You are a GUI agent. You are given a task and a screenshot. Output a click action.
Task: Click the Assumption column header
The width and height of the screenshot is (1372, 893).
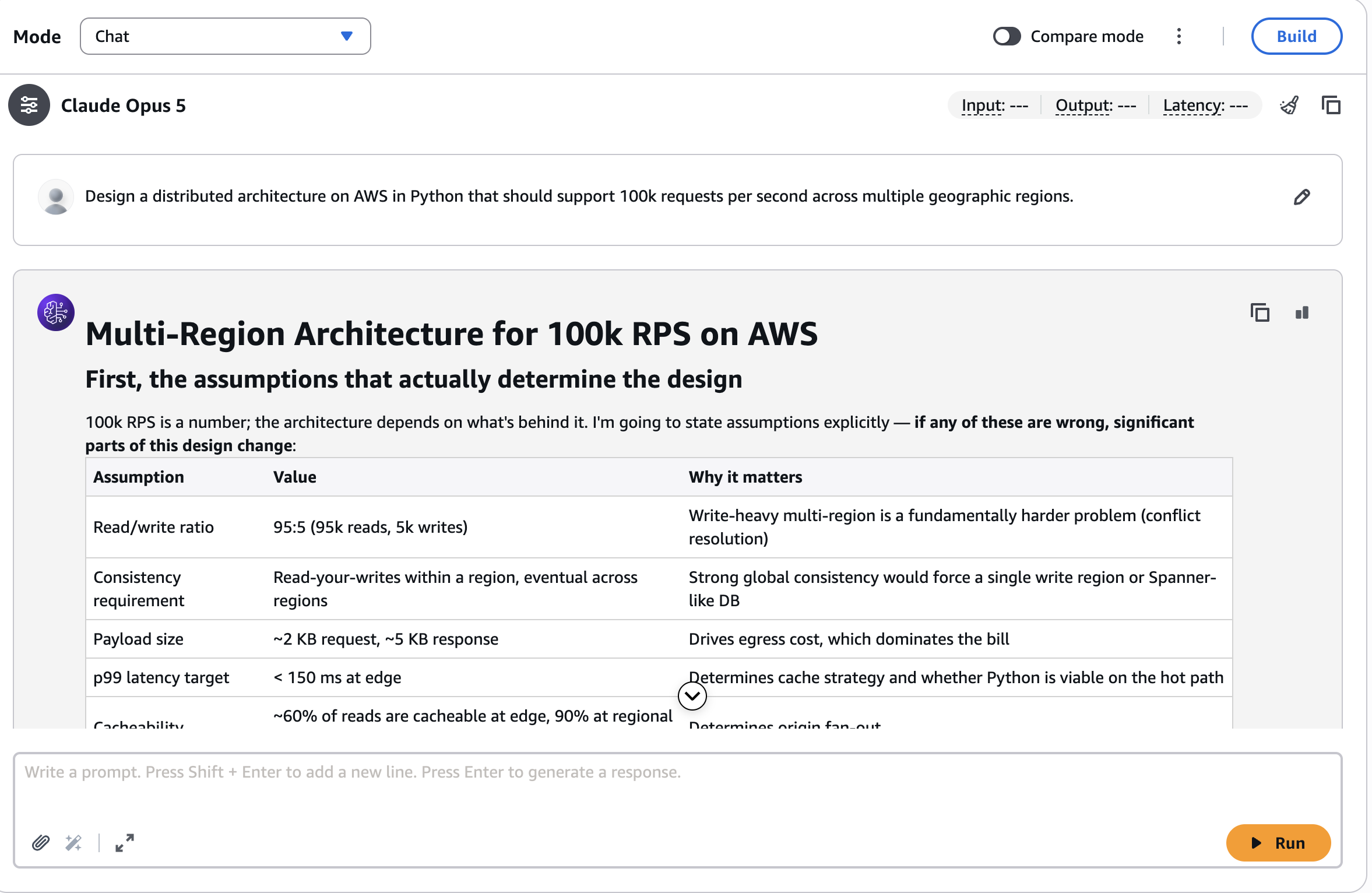pos(139,477)
